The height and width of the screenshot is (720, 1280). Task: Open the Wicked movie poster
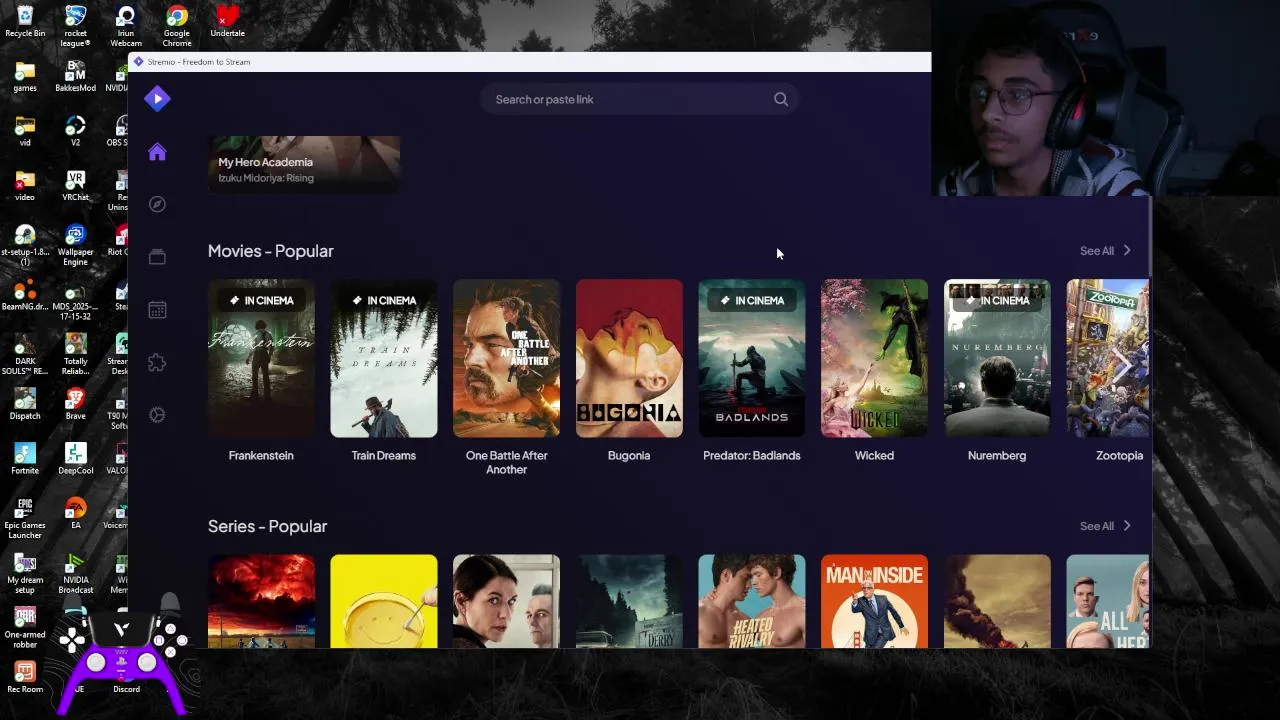tap(874, 358)
